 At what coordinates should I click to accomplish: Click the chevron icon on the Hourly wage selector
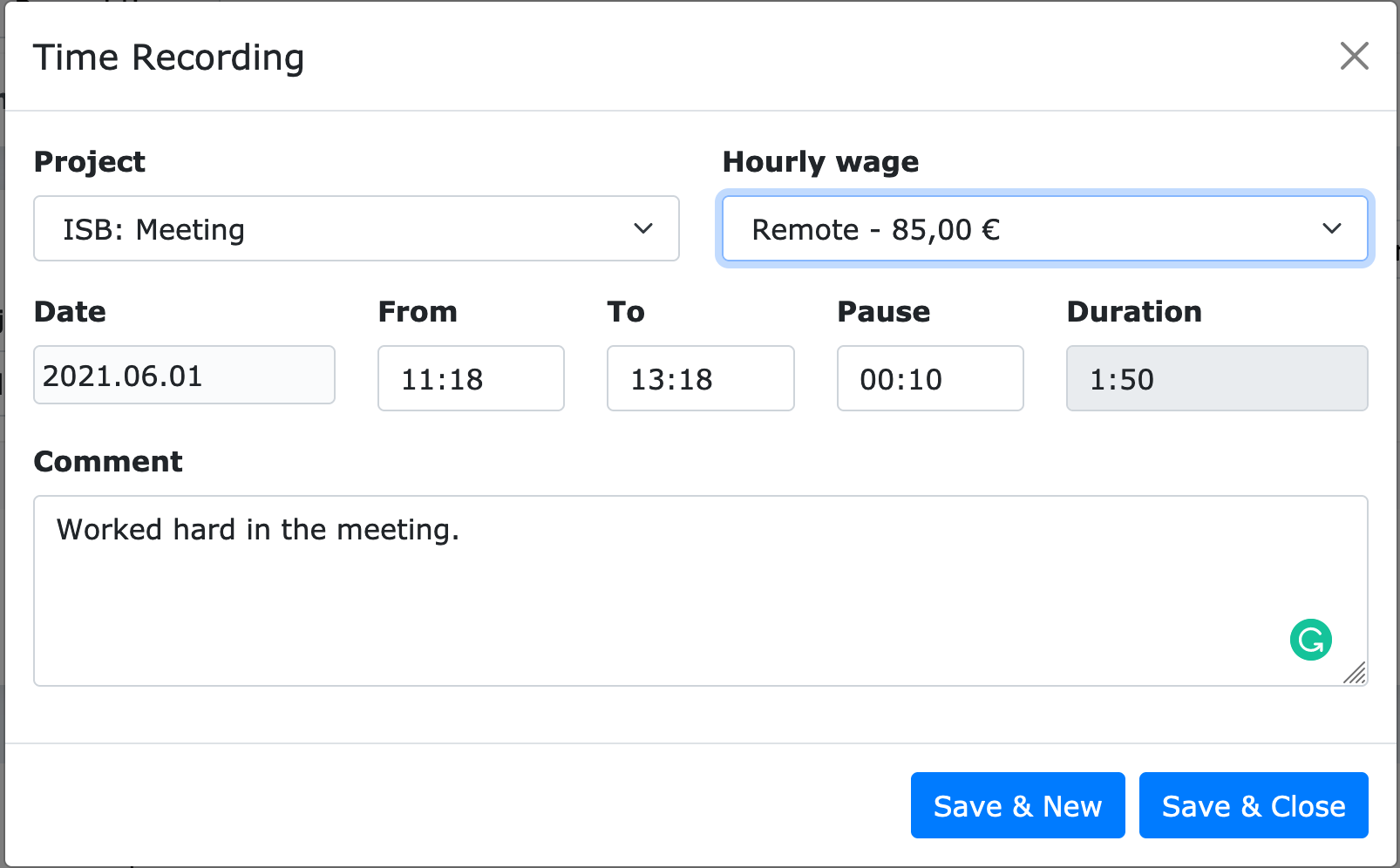[x=1332, y=229]
